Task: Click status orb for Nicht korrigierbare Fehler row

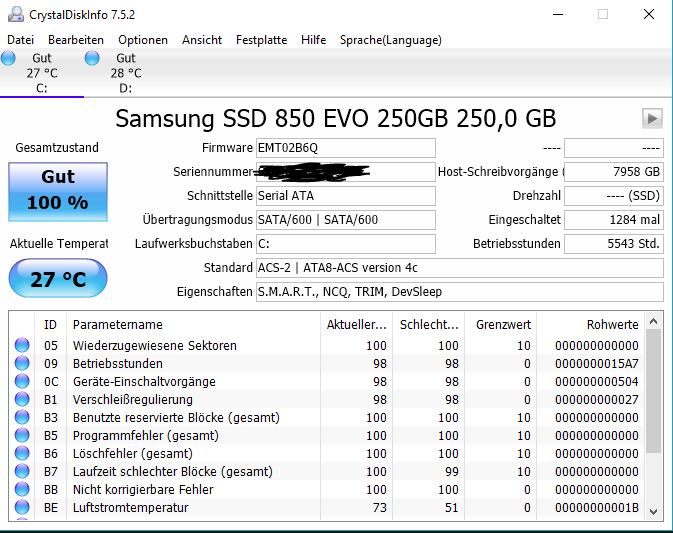Action: coord(22,489)
